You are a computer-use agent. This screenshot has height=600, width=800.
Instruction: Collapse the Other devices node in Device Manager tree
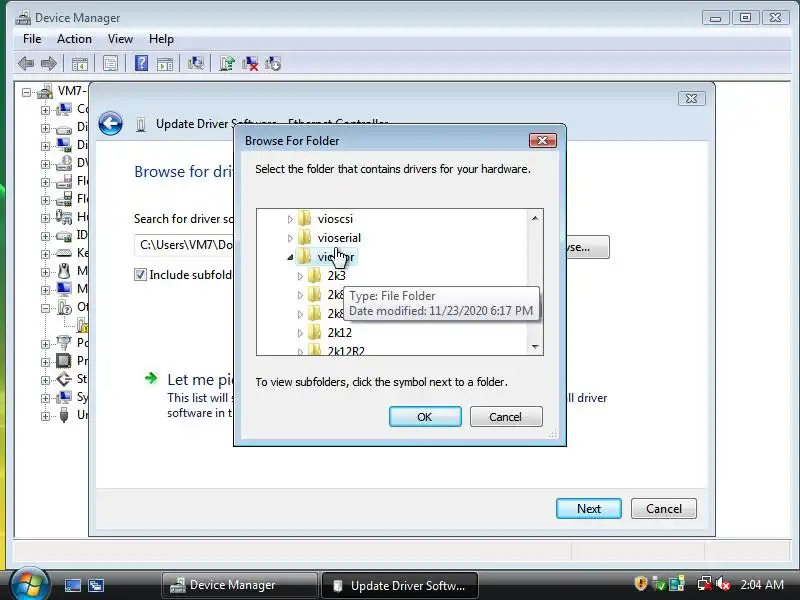point(45,308)
